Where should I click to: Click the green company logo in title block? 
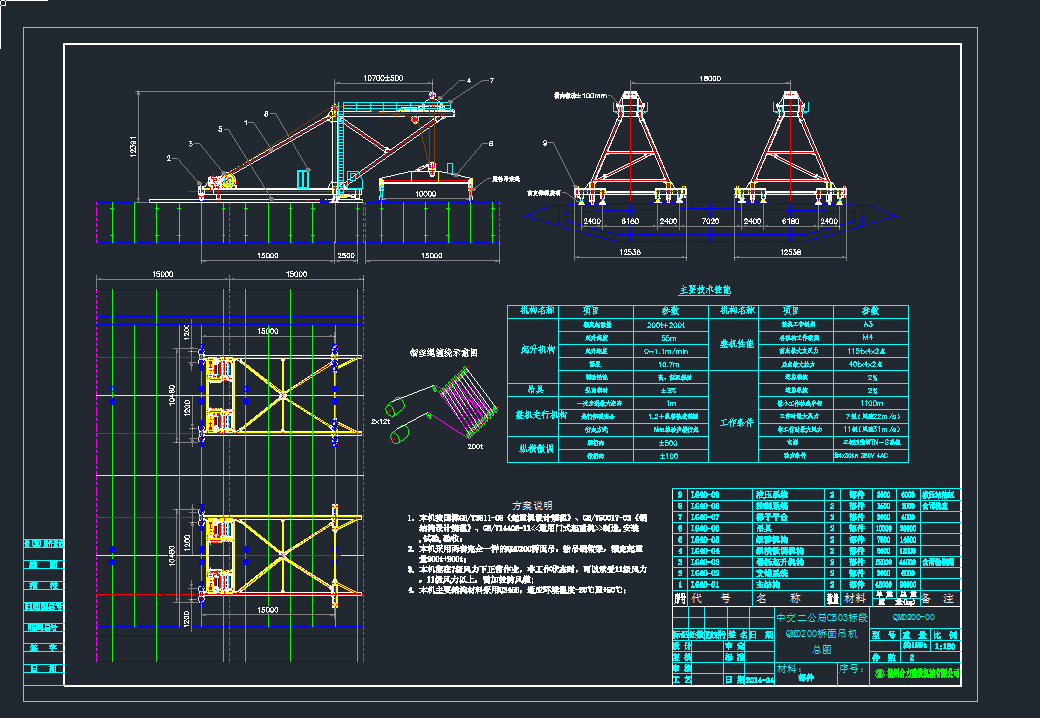point(881,674)
